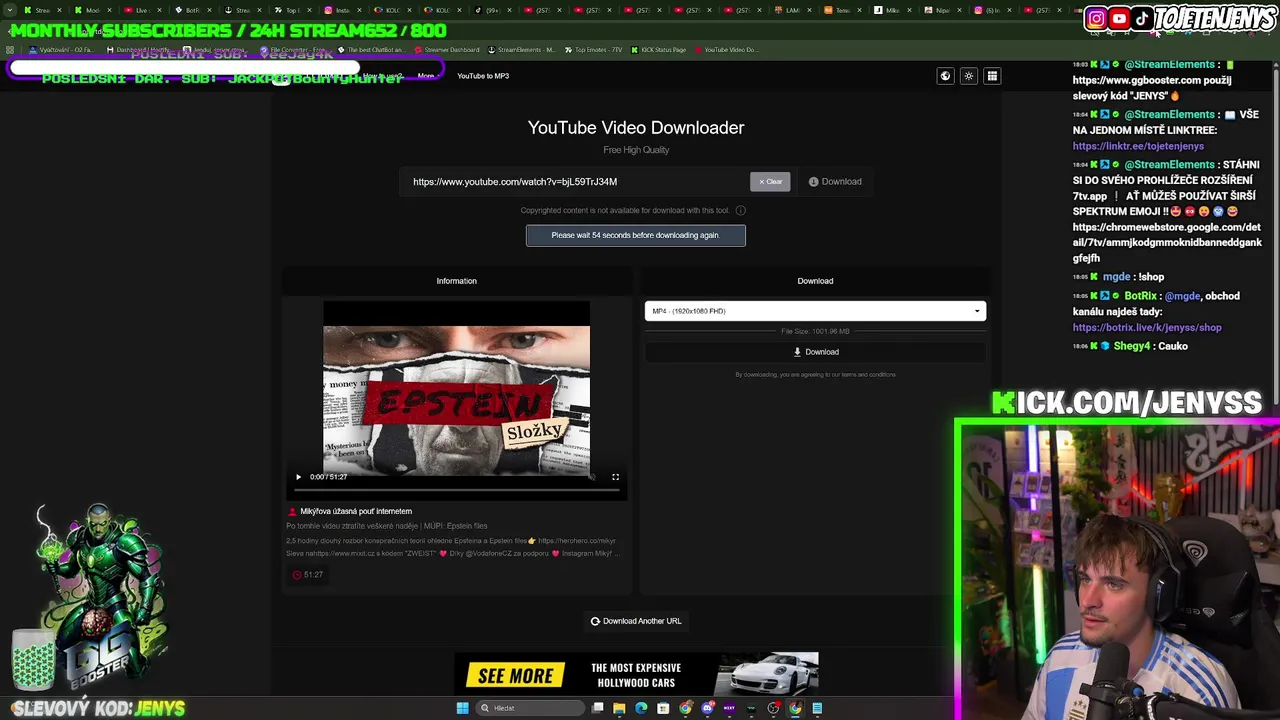Click username mgde in chat

pos(1117,277)
